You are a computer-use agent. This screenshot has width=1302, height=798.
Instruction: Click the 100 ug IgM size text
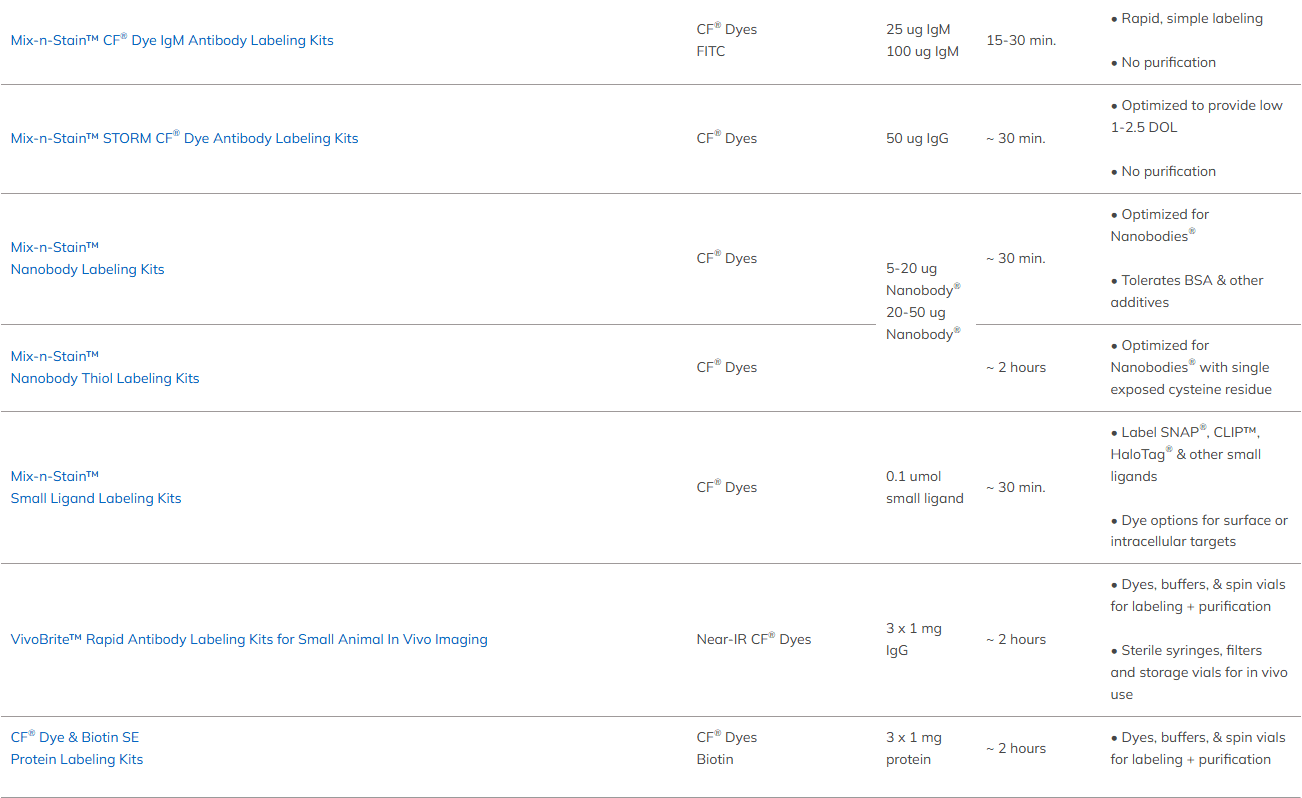tap(922, 51)
